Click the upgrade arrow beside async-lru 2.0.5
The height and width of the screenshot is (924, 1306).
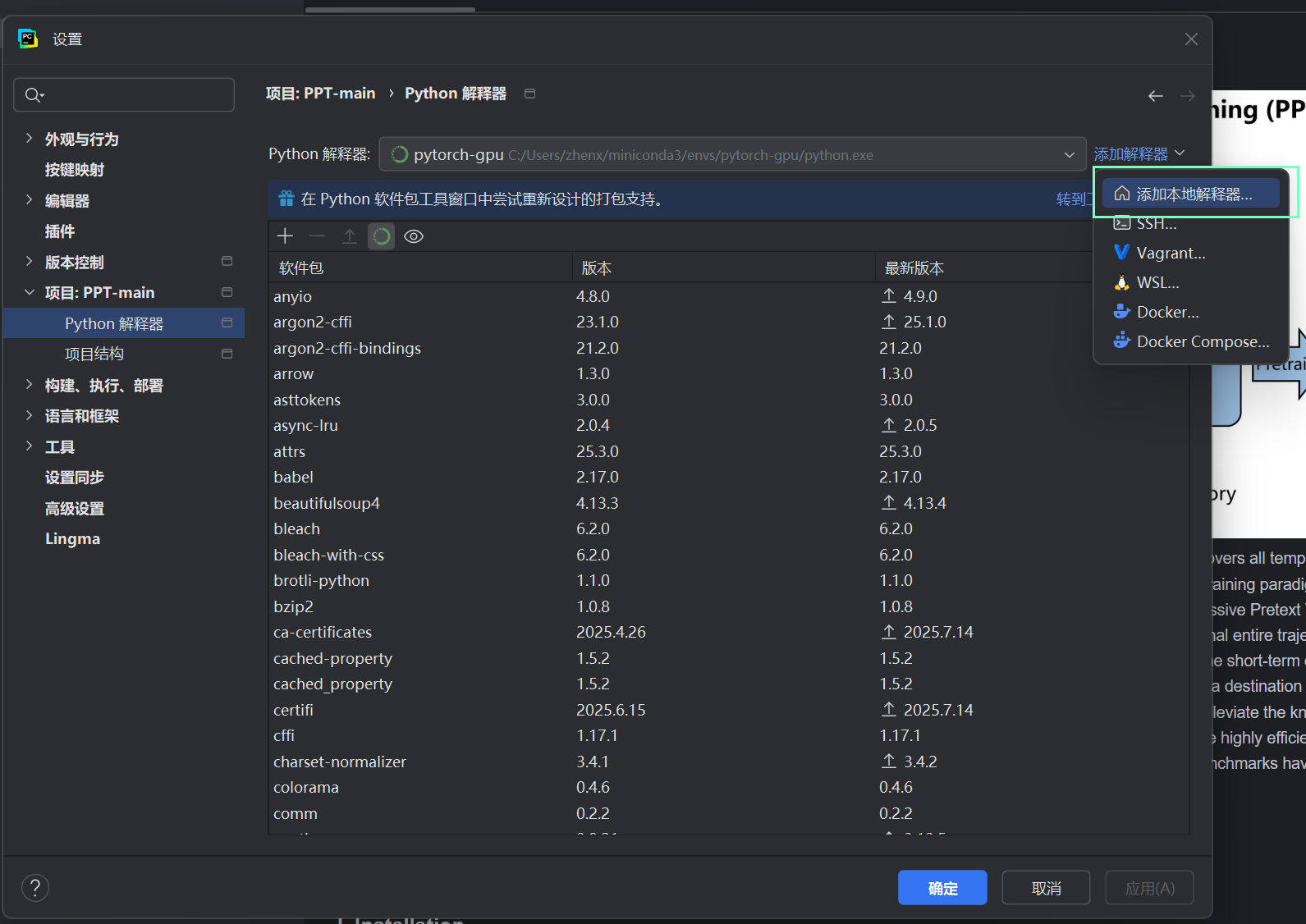click(889, 425)
